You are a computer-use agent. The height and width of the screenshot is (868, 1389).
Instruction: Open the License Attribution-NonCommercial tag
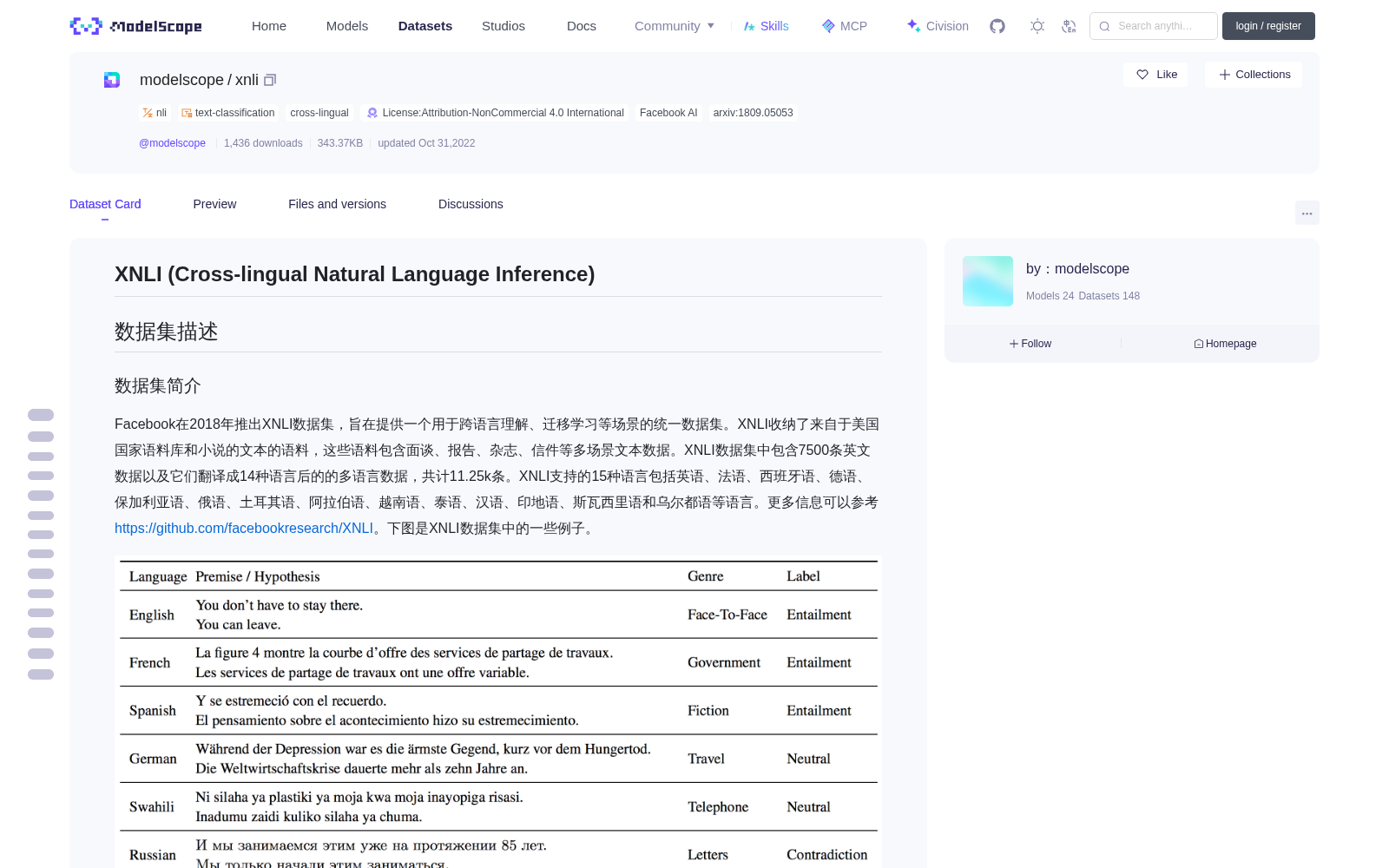(495, 113)
